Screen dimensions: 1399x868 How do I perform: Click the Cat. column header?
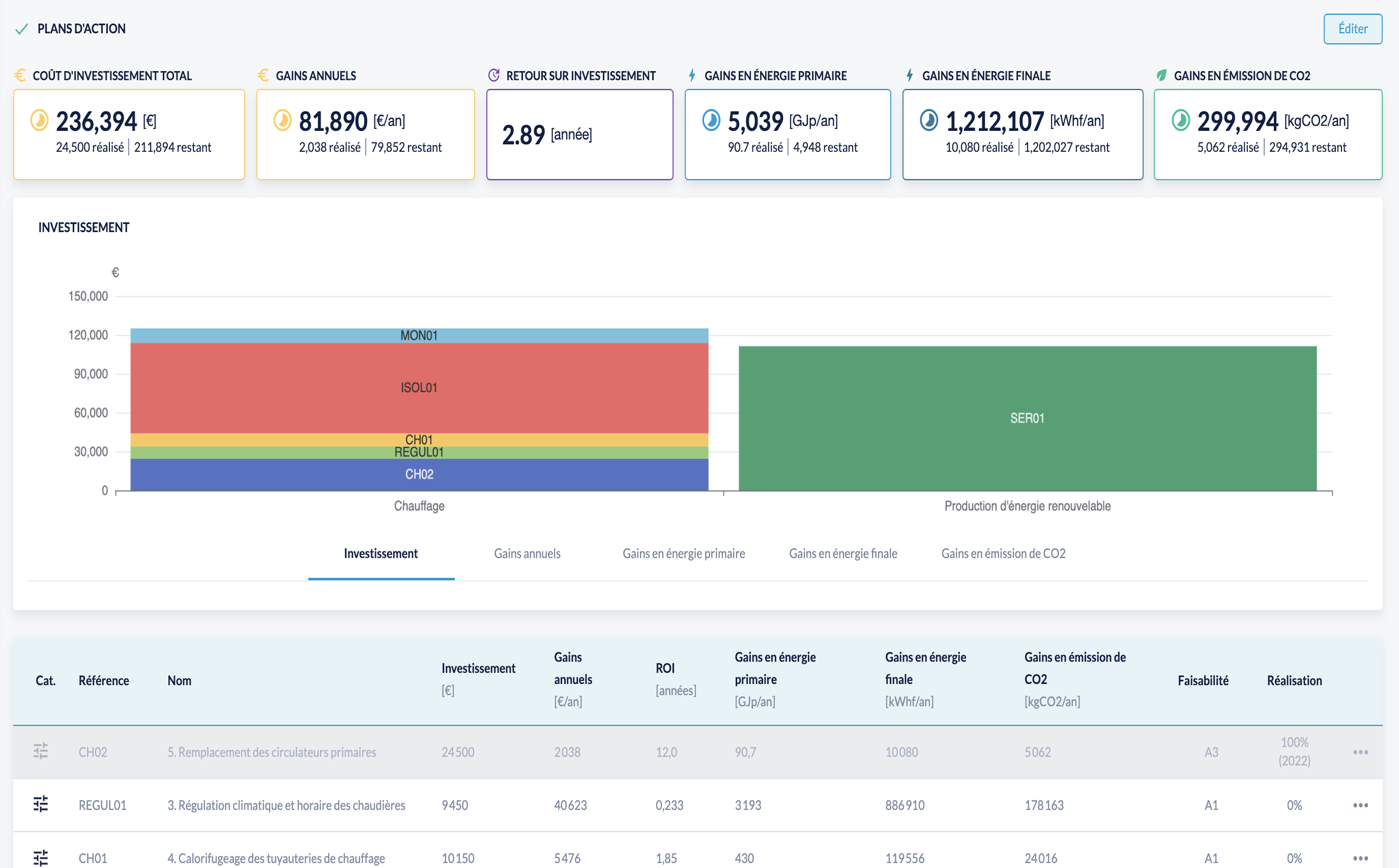click(x=45, y=680)
